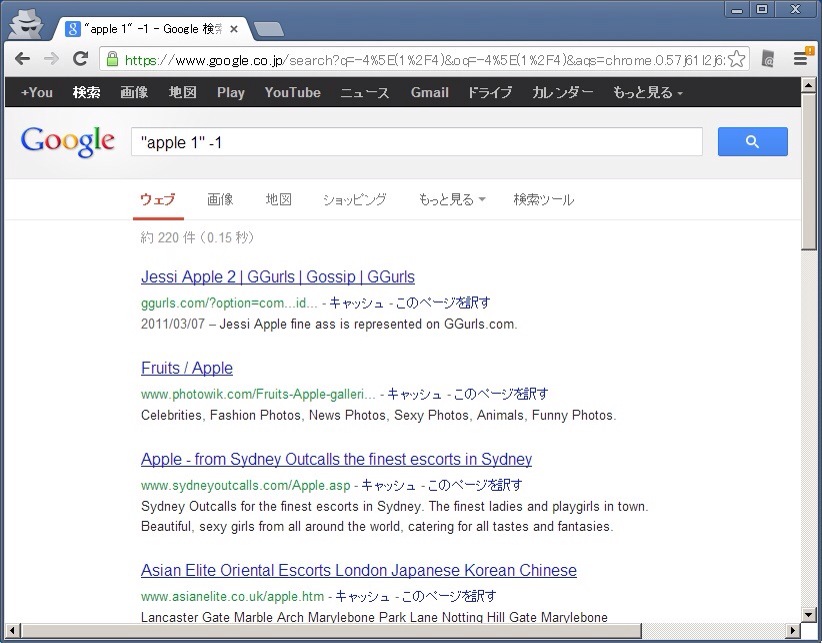Screen dimensions: 822x643
Task: Switch to ショッピング results tab
Action: pos(354,200)
